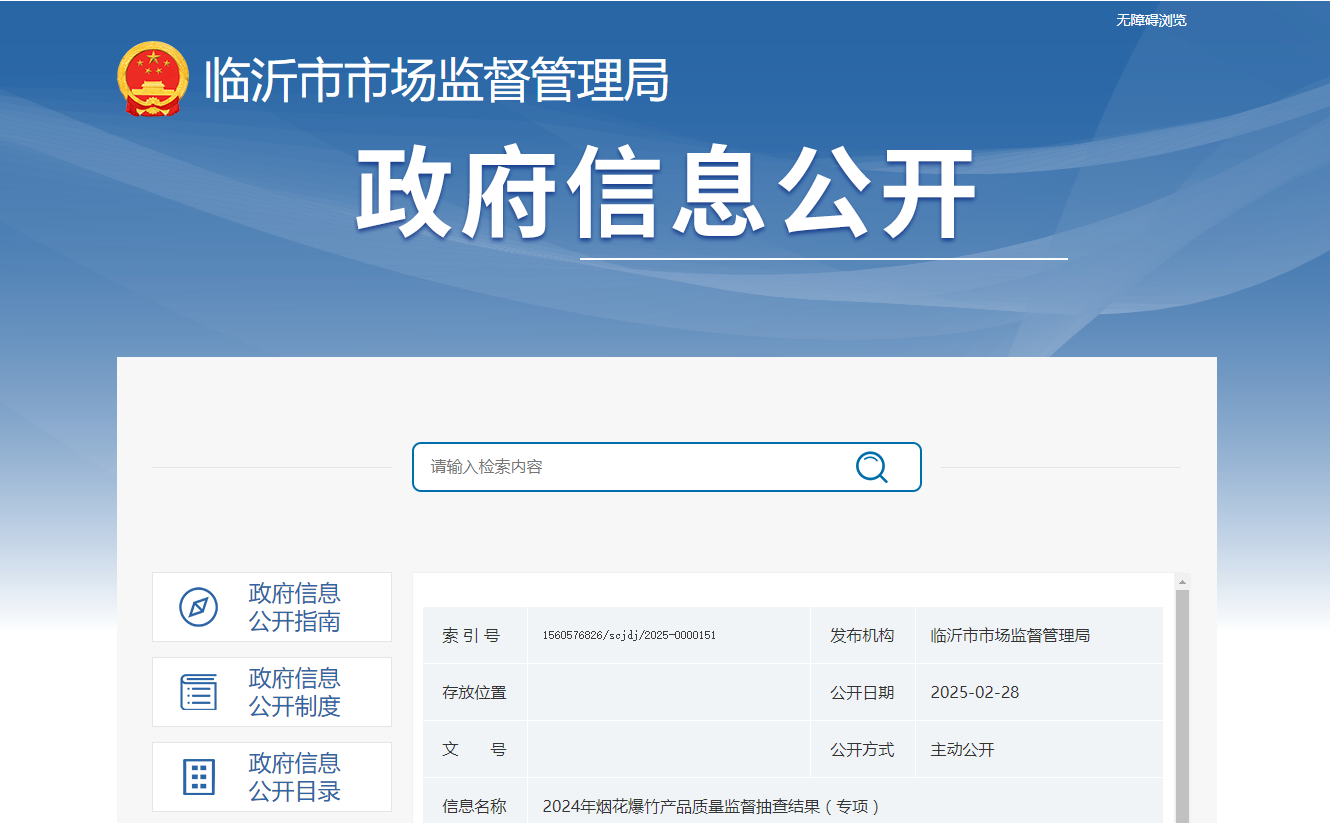This screenshot has width=1330, height=823.
Task: Click the scrollbar up arrow
Action: 1182,582
